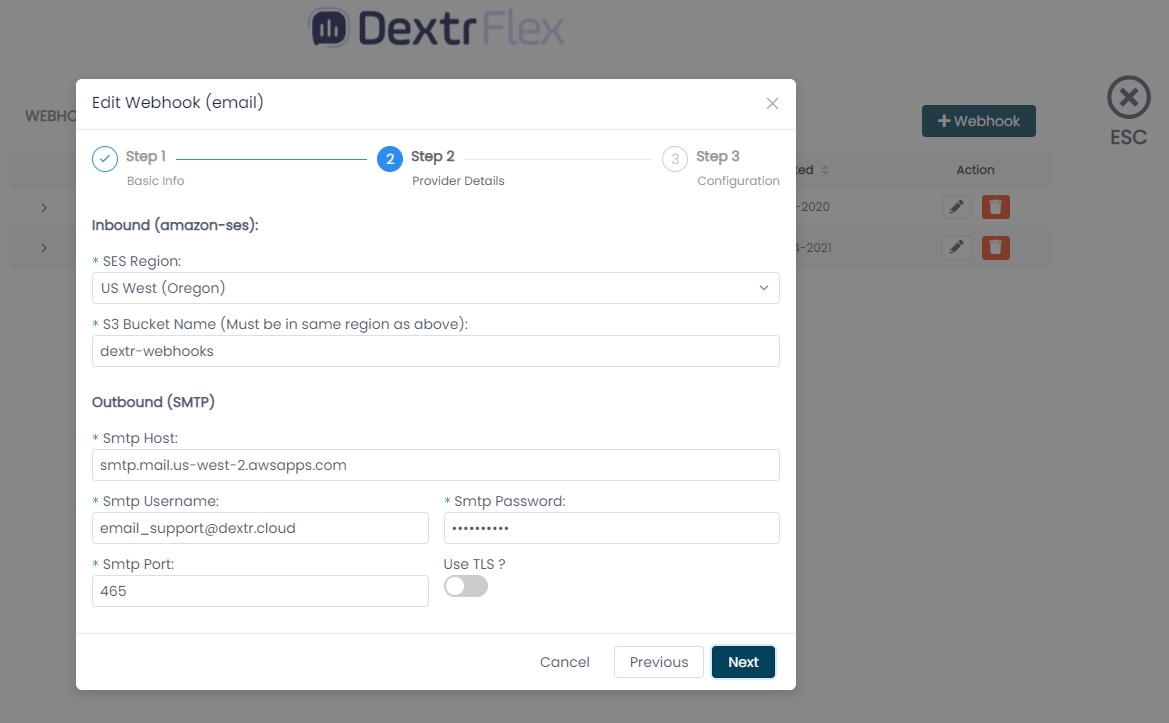Screen dimensions: 1169x723
Task: Close the Edit Webhook dialog with X
Action: [x=772, y=104]
